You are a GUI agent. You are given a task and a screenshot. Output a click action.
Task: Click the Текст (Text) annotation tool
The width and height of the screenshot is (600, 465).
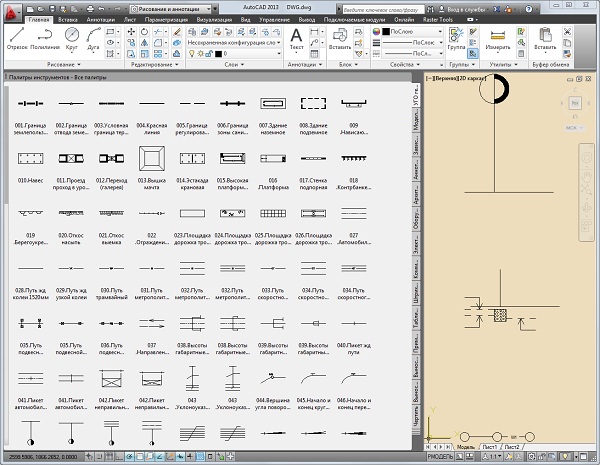296,38
